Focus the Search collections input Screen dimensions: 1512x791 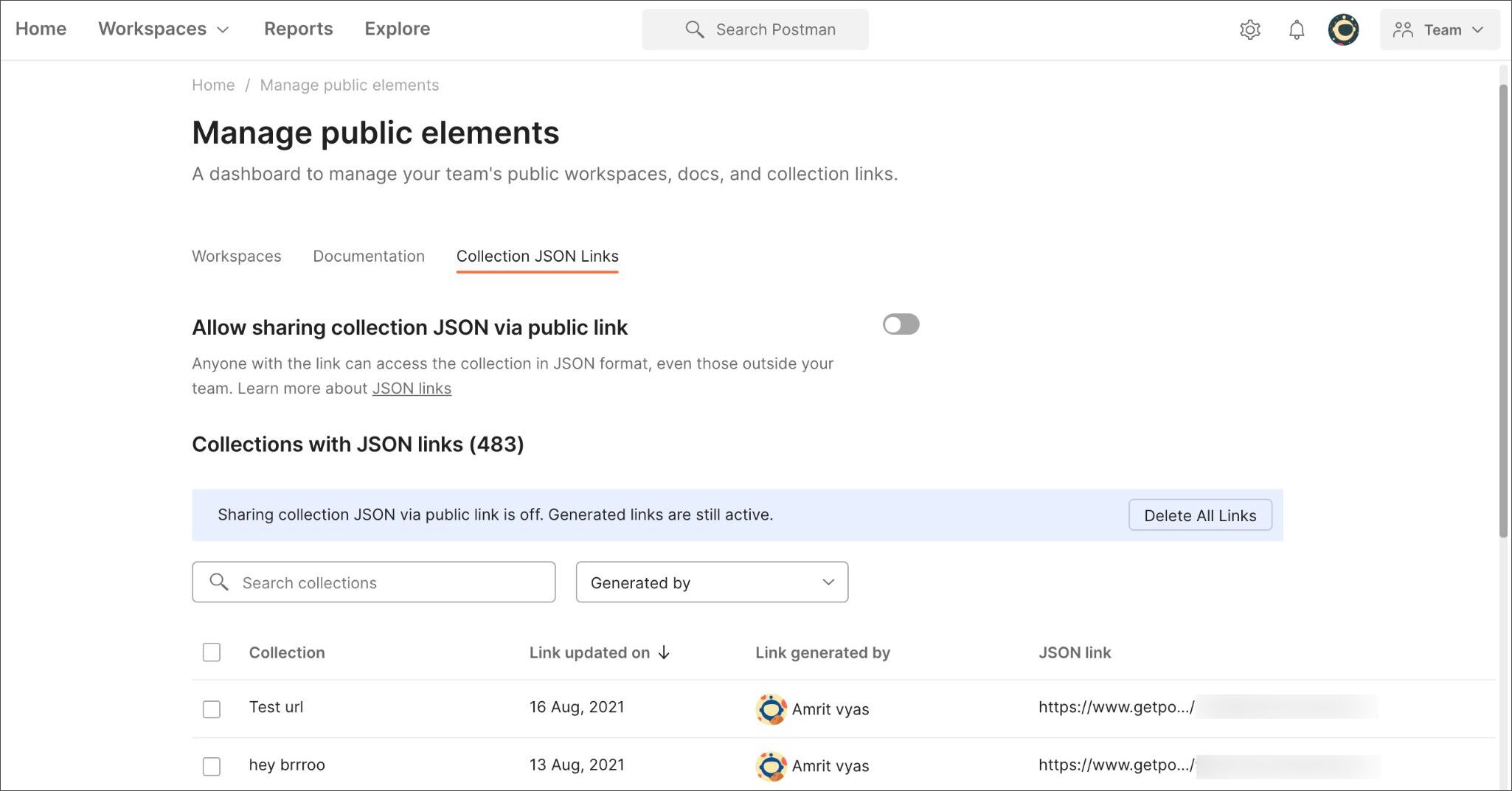point(373,582)
